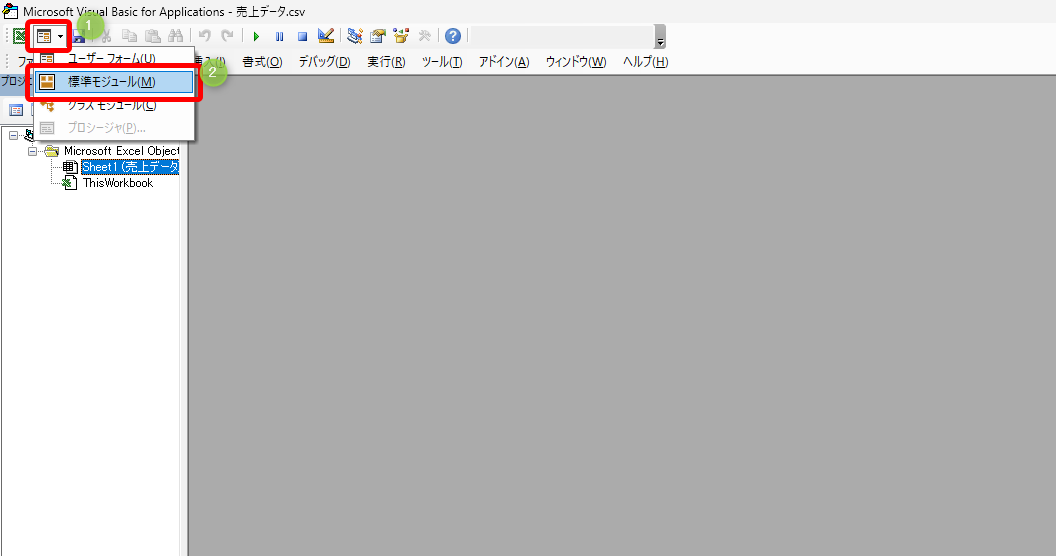Collapse the VBAProject root tree node
Screen dimensions: 1056x556
14,135
